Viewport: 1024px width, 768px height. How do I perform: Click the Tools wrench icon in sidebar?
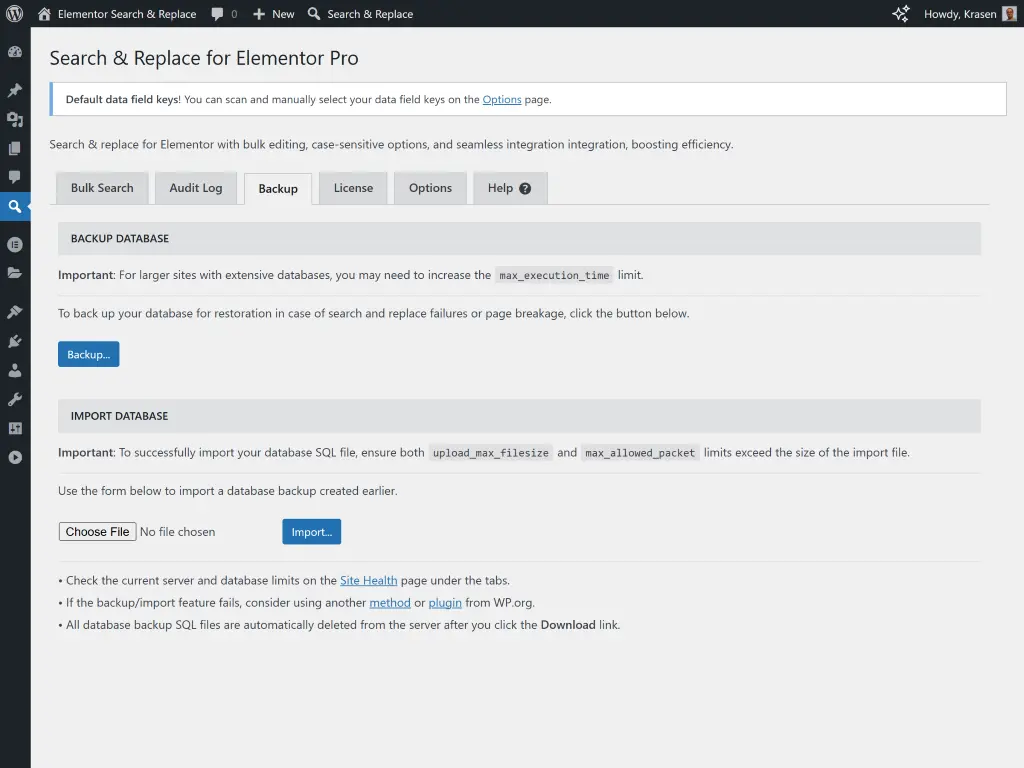click(15, 399)
